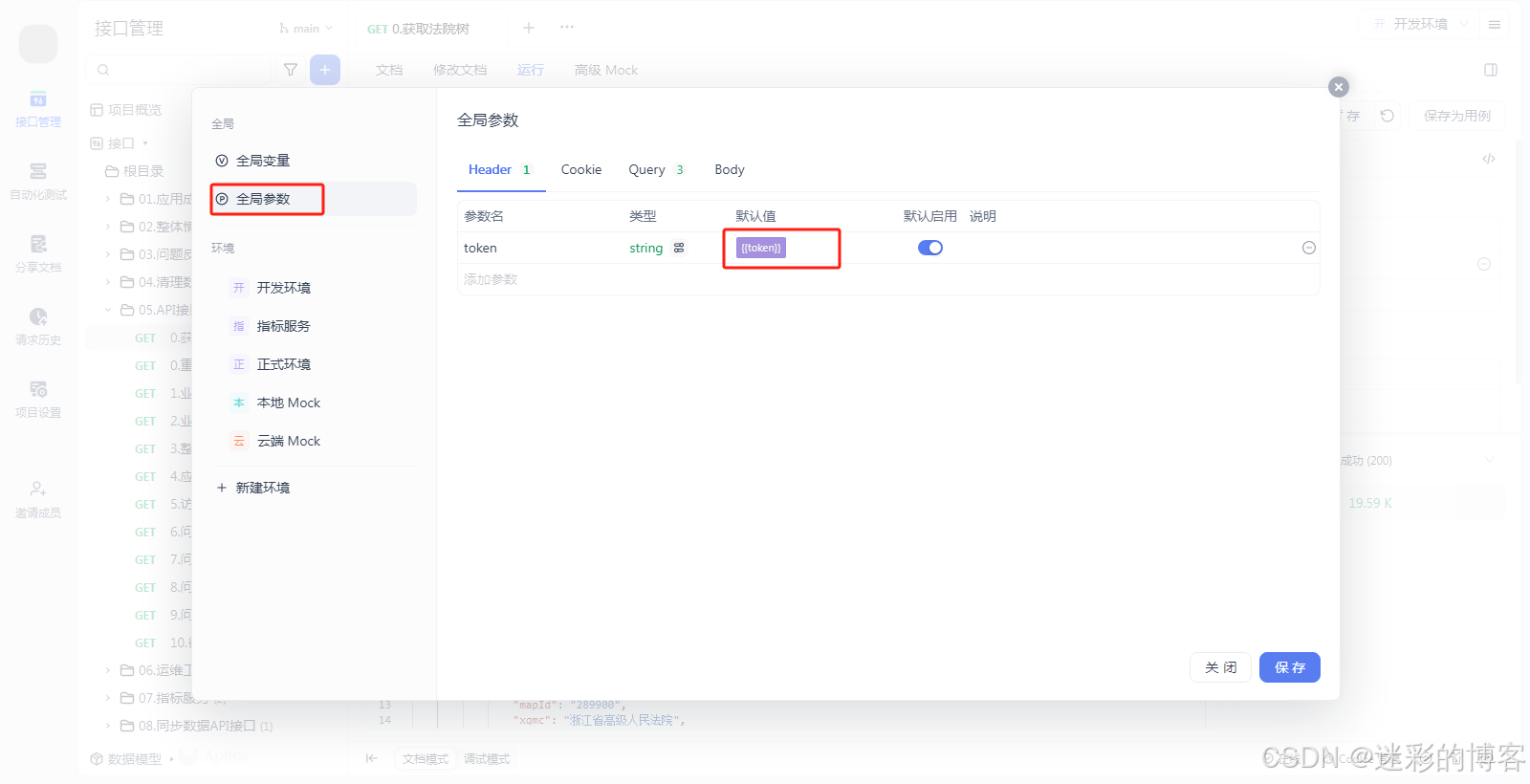The height and width of the screenshot is (784, 1530).
Task: Click the 关闭 button
Action: click(x=1221, y=667)
